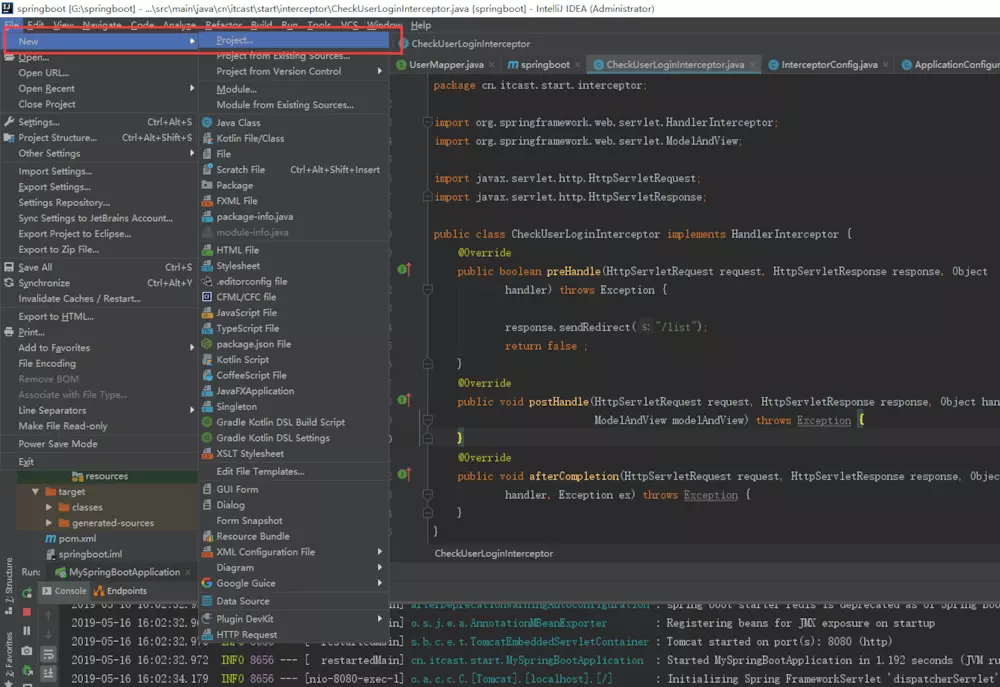Click the HTML File icon
Screen dimensions: 1000x687
coord(207,250)
